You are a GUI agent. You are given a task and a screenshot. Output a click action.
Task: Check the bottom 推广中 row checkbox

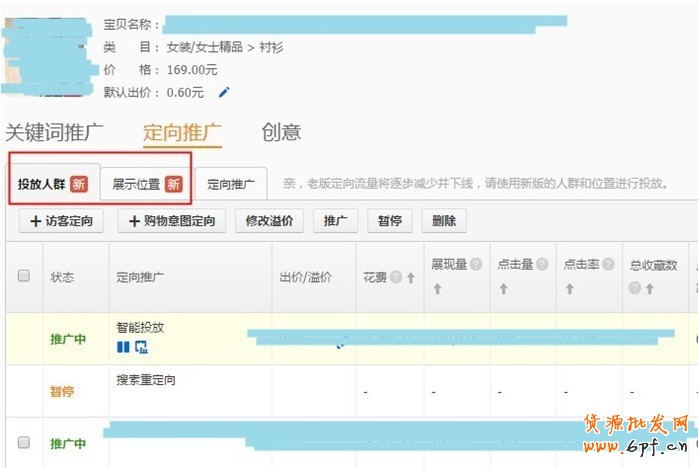tap(24, 442)
